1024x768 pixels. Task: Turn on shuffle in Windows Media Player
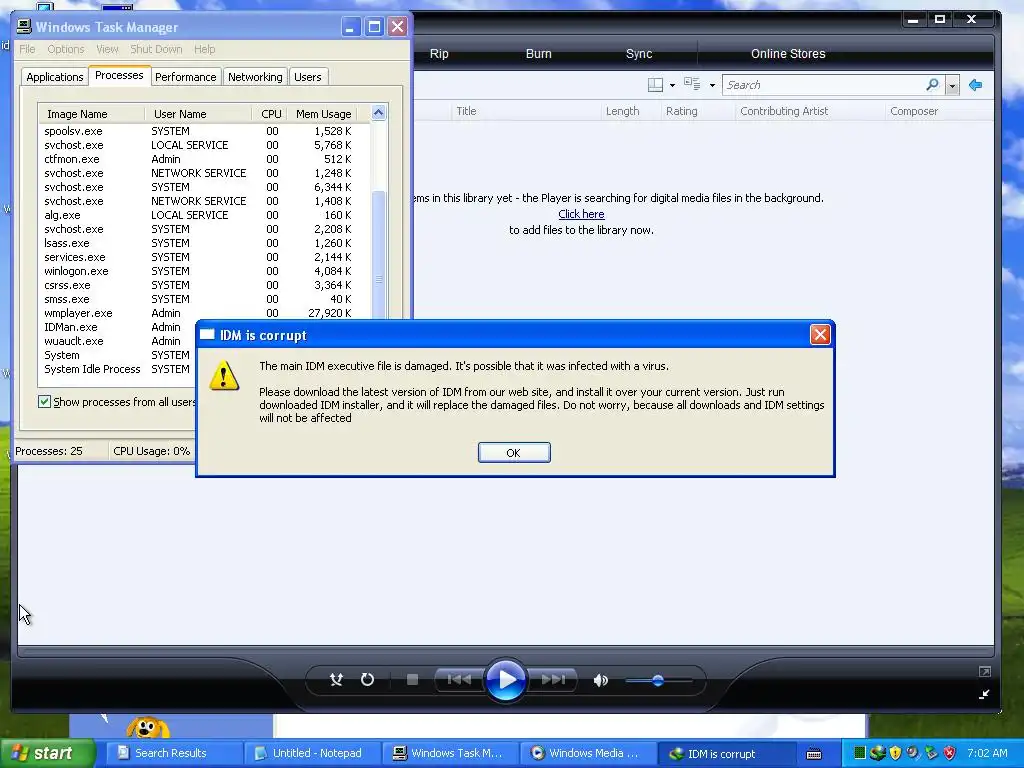[336, 680]
